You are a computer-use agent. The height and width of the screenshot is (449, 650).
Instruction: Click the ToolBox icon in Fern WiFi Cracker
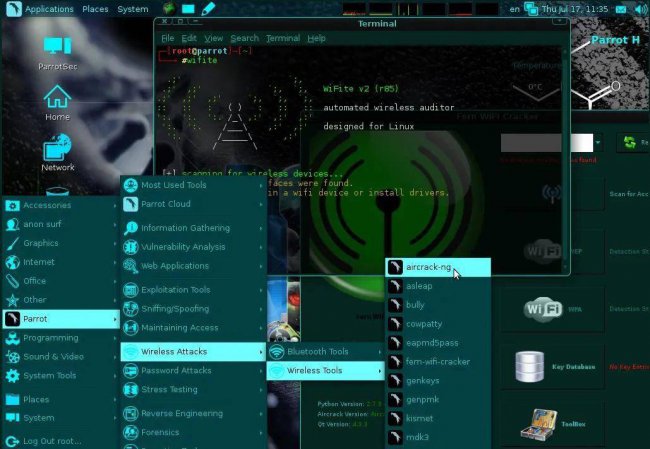[x=539, y=424]
